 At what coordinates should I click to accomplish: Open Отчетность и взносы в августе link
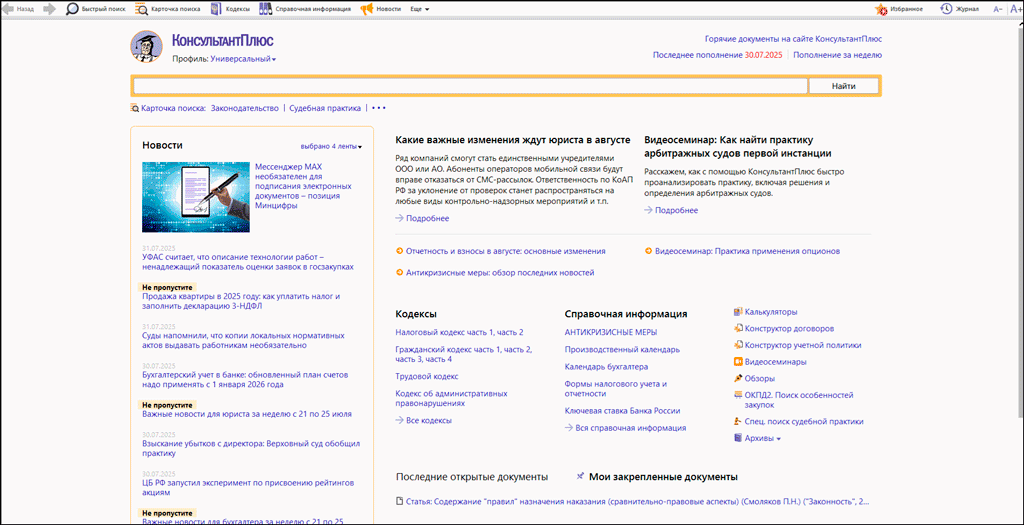(505, 251)
